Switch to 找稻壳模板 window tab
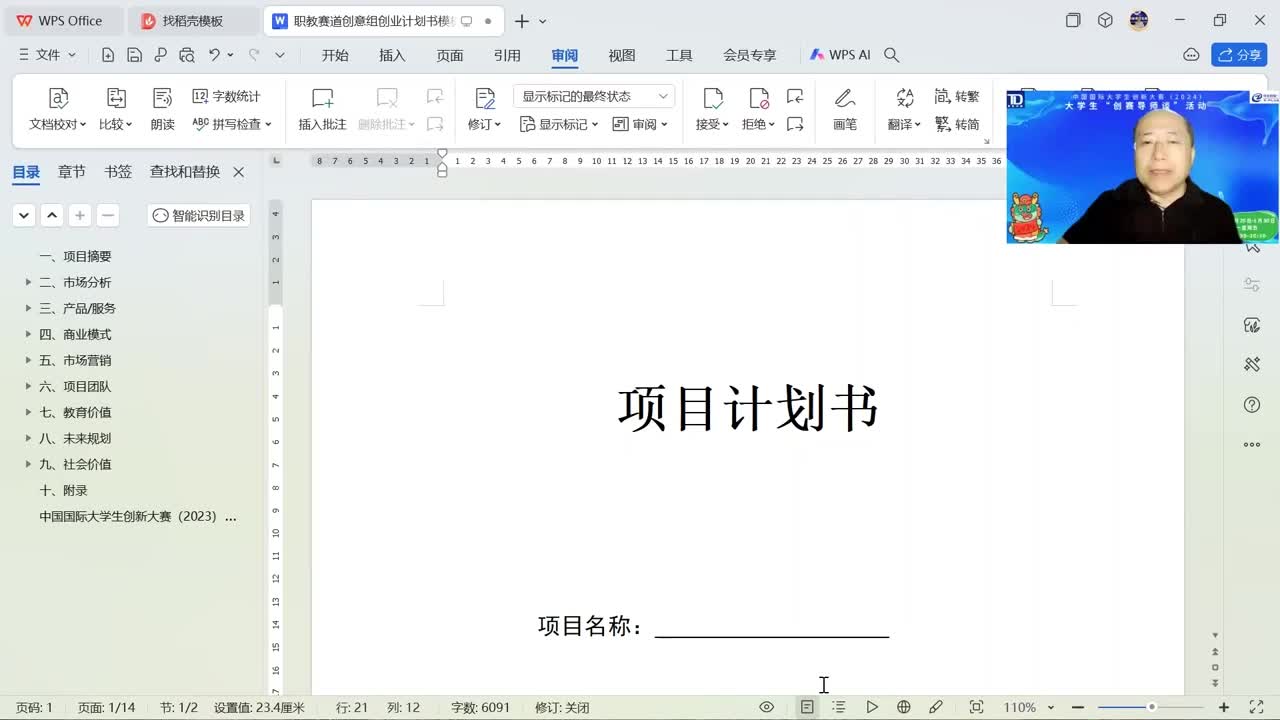1280x720 pixels. 194,21
